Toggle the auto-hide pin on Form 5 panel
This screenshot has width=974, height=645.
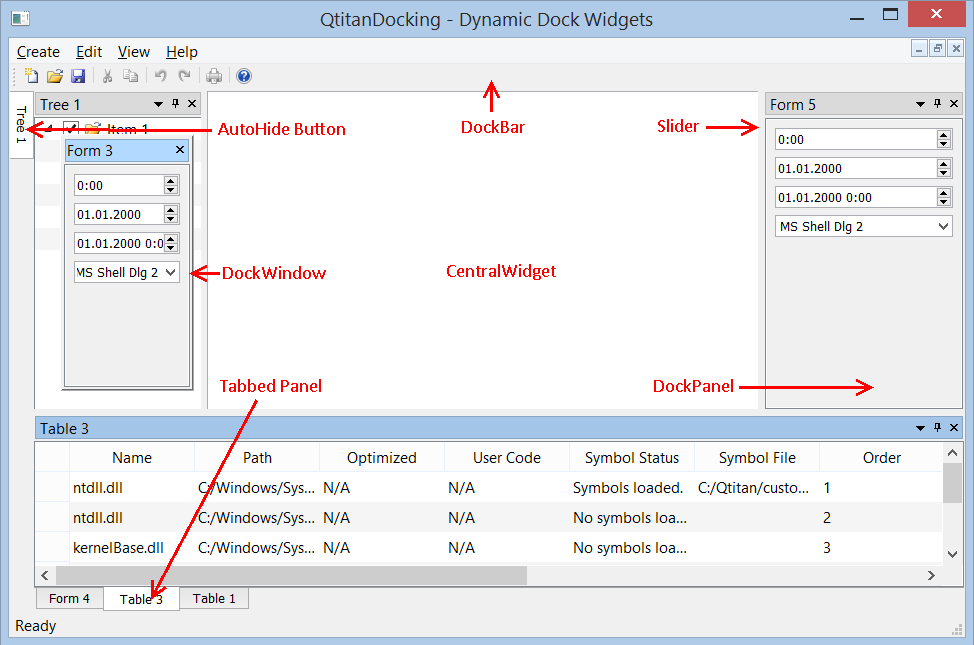coord(937,104)
